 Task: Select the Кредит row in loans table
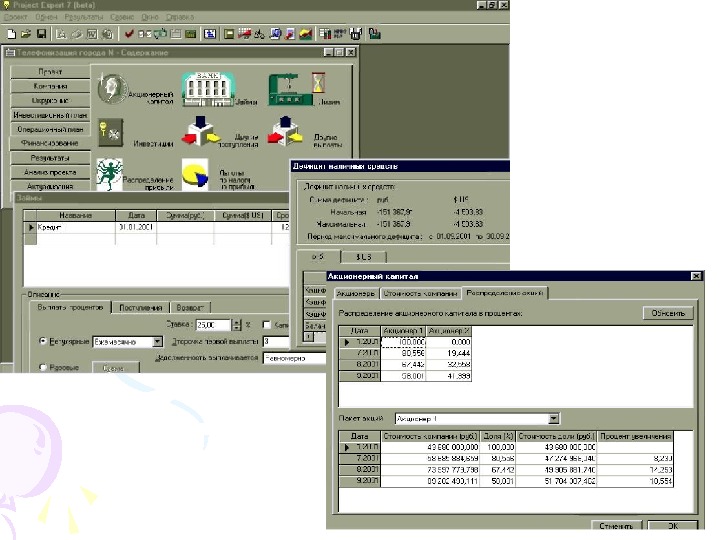156,227
